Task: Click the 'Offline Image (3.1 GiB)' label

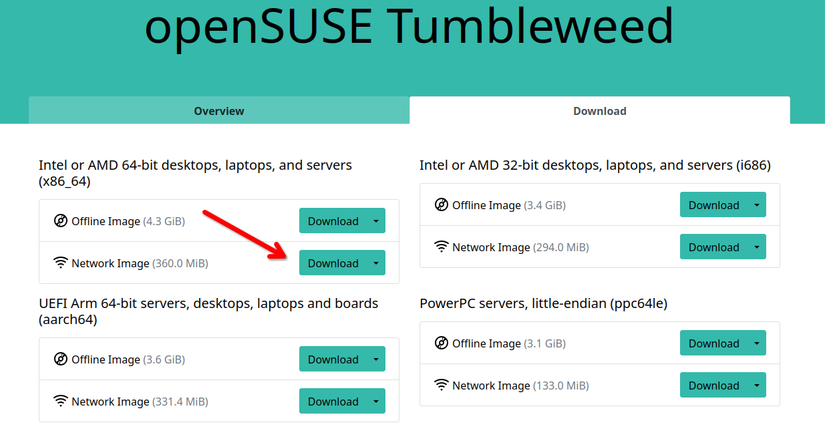Action: pyautogui.click(x=509, y=344)
